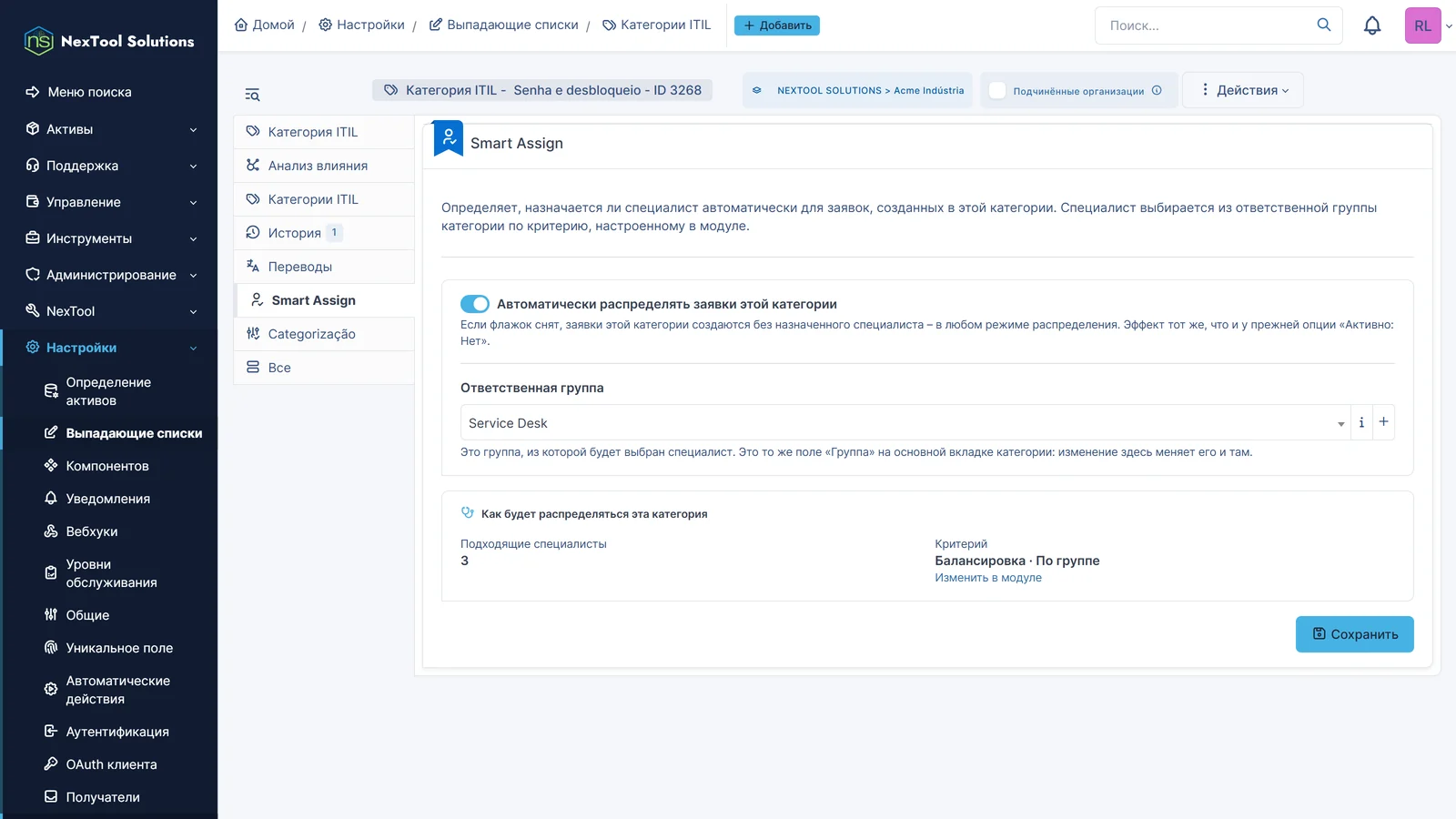Expand the Управление sidebar section
This screenshot has width=1456, height=819.
(109, 202)
